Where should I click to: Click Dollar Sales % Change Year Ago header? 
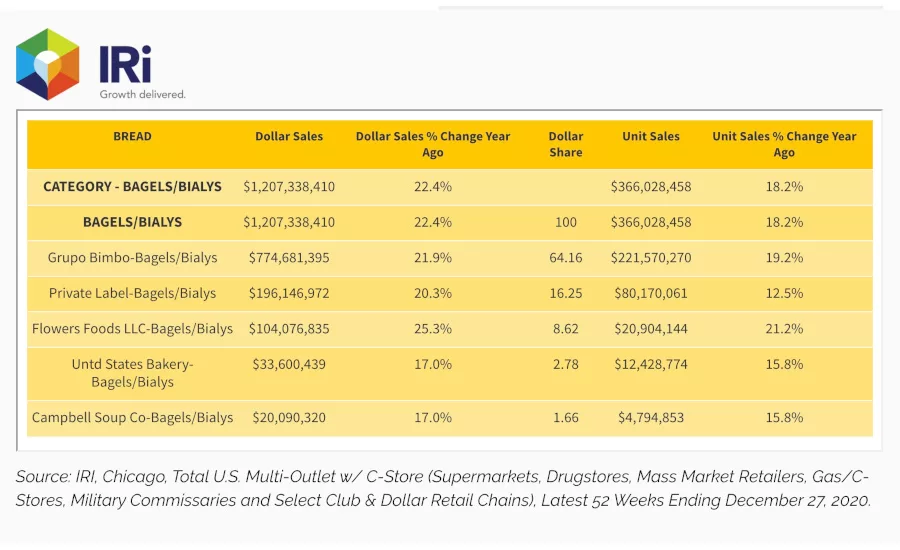click(433, 144)
